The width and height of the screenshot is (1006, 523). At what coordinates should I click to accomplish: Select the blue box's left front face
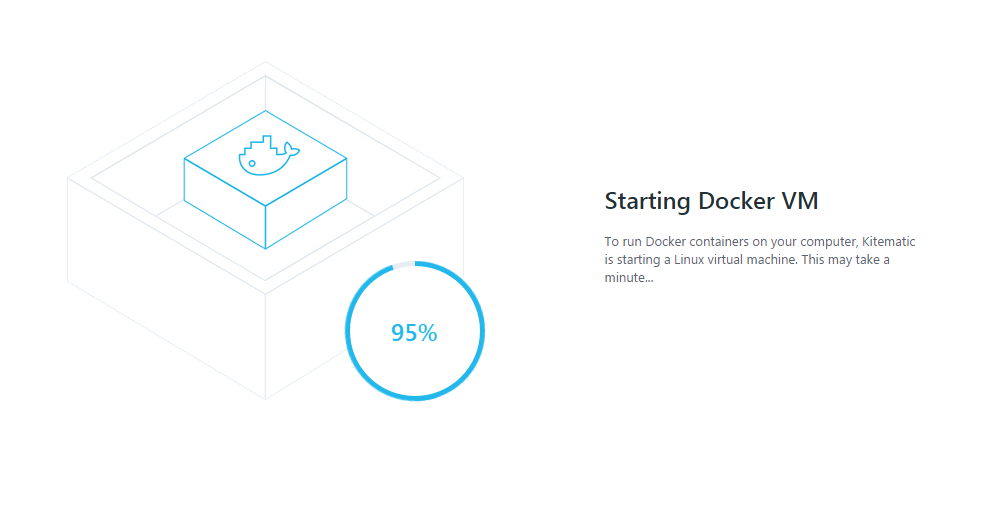click(225, 203)
